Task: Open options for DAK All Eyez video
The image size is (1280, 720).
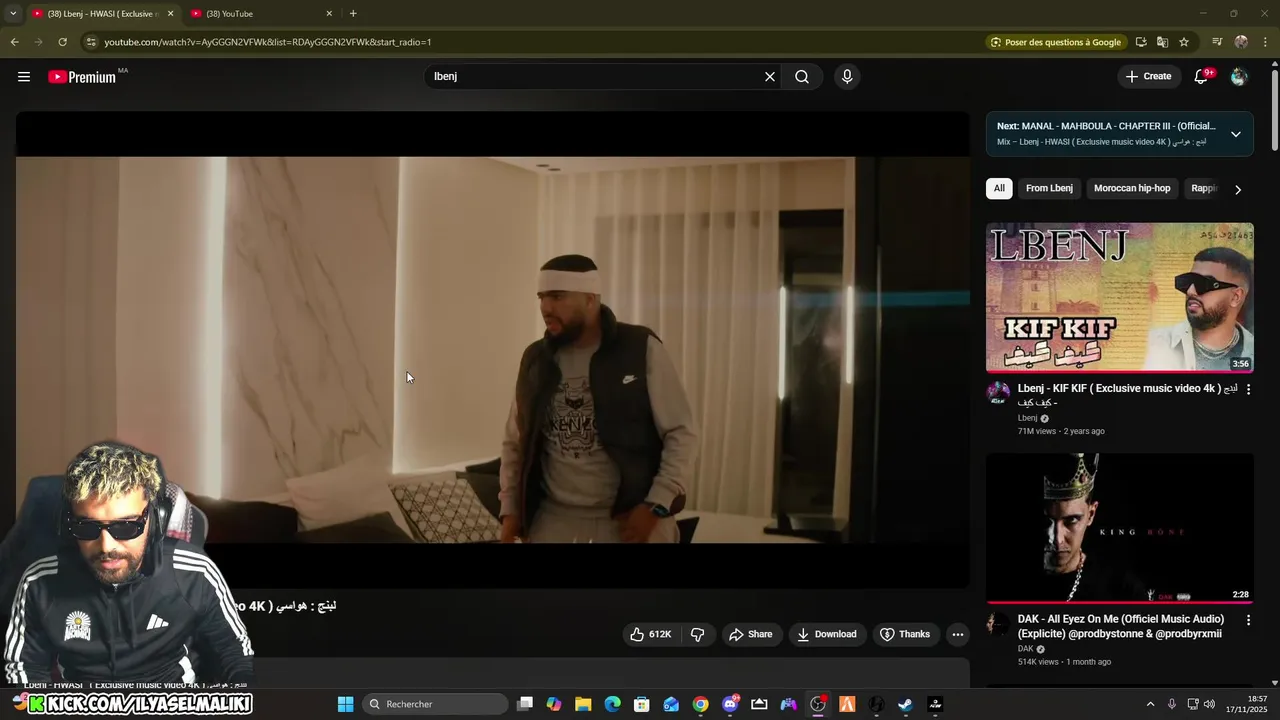Action: (1248, 620)
